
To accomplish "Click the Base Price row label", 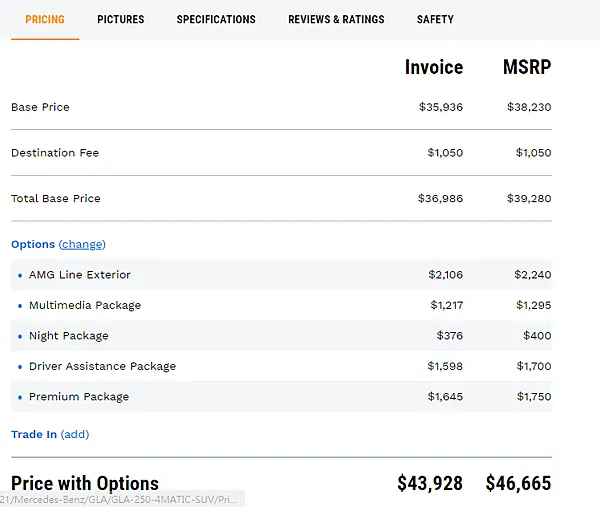I will 40,107.
